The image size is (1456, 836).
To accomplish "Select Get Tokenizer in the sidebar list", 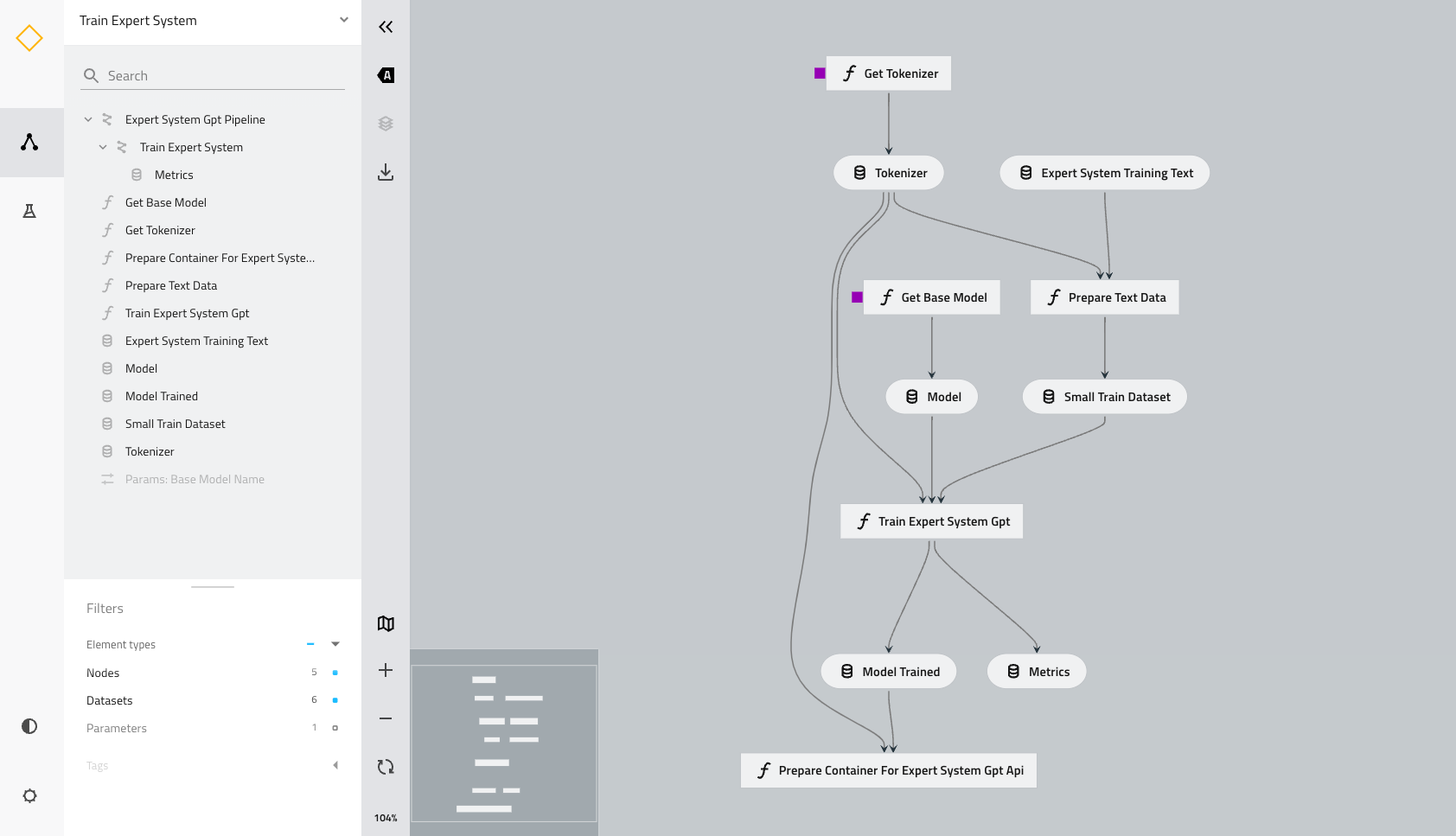I will coord(160,230).
